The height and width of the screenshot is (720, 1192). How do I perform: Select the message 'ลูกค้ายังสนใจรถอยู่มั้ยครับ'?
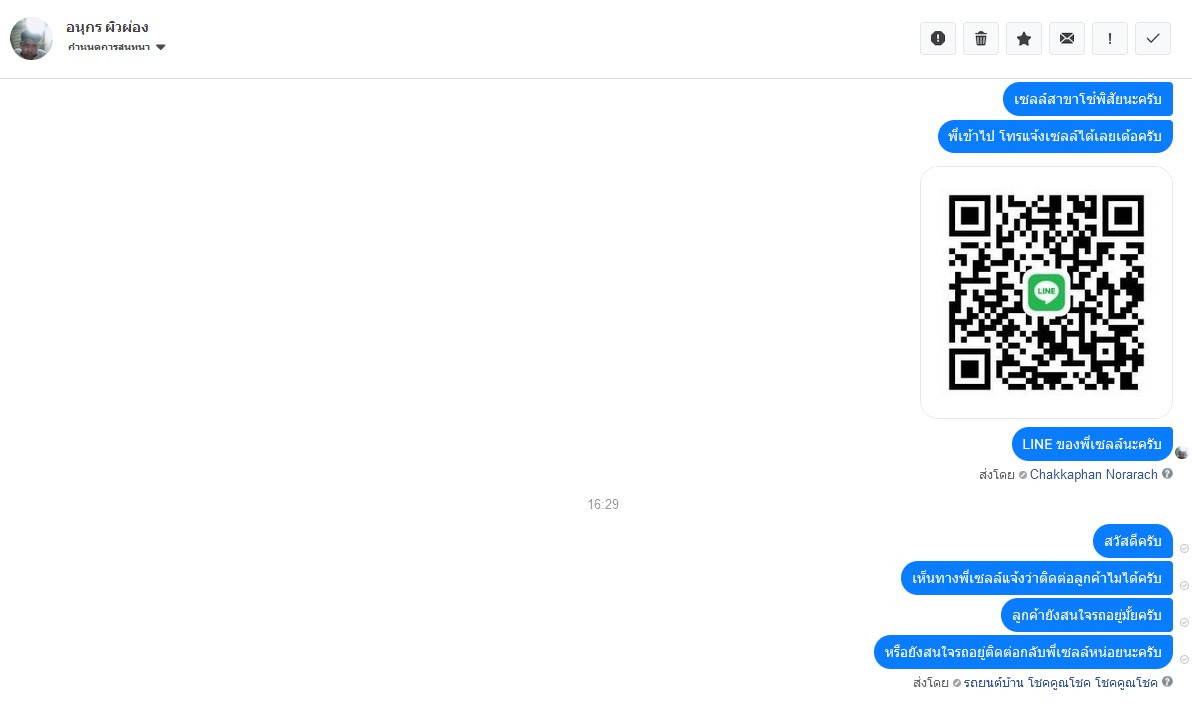[1086, 615]
